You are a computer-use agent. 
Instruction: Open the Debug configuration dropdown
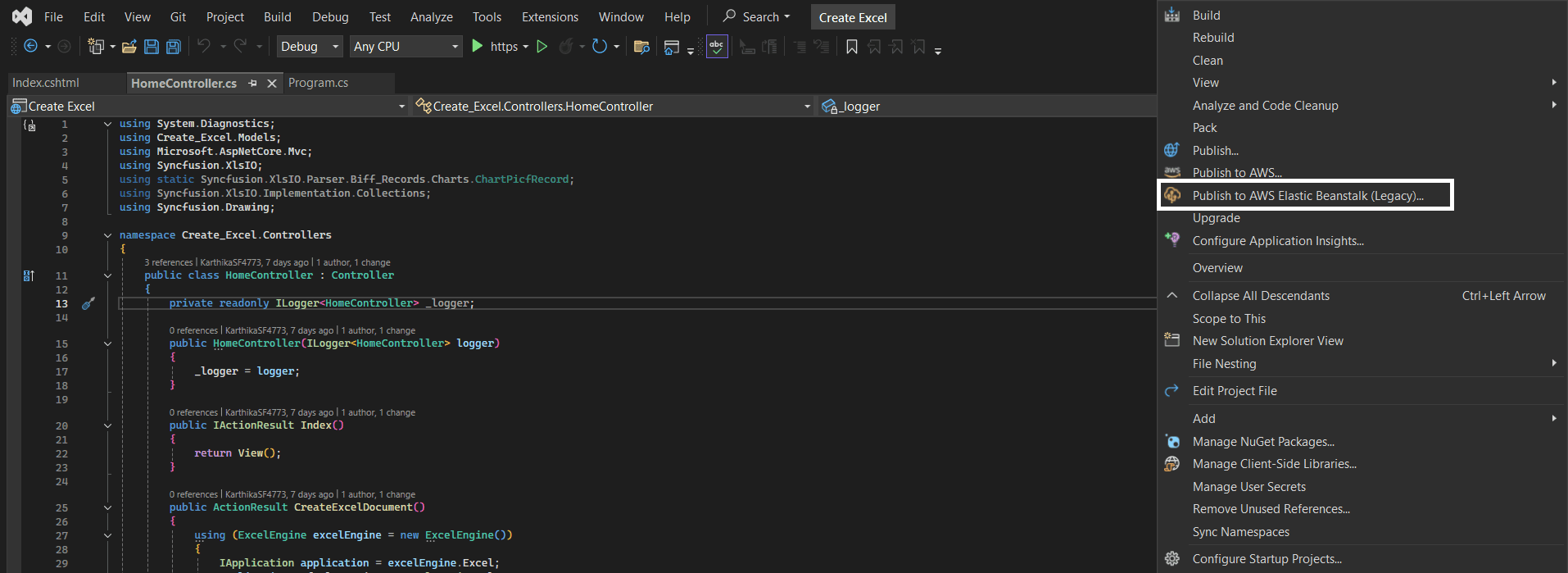(x=310, y=47)
